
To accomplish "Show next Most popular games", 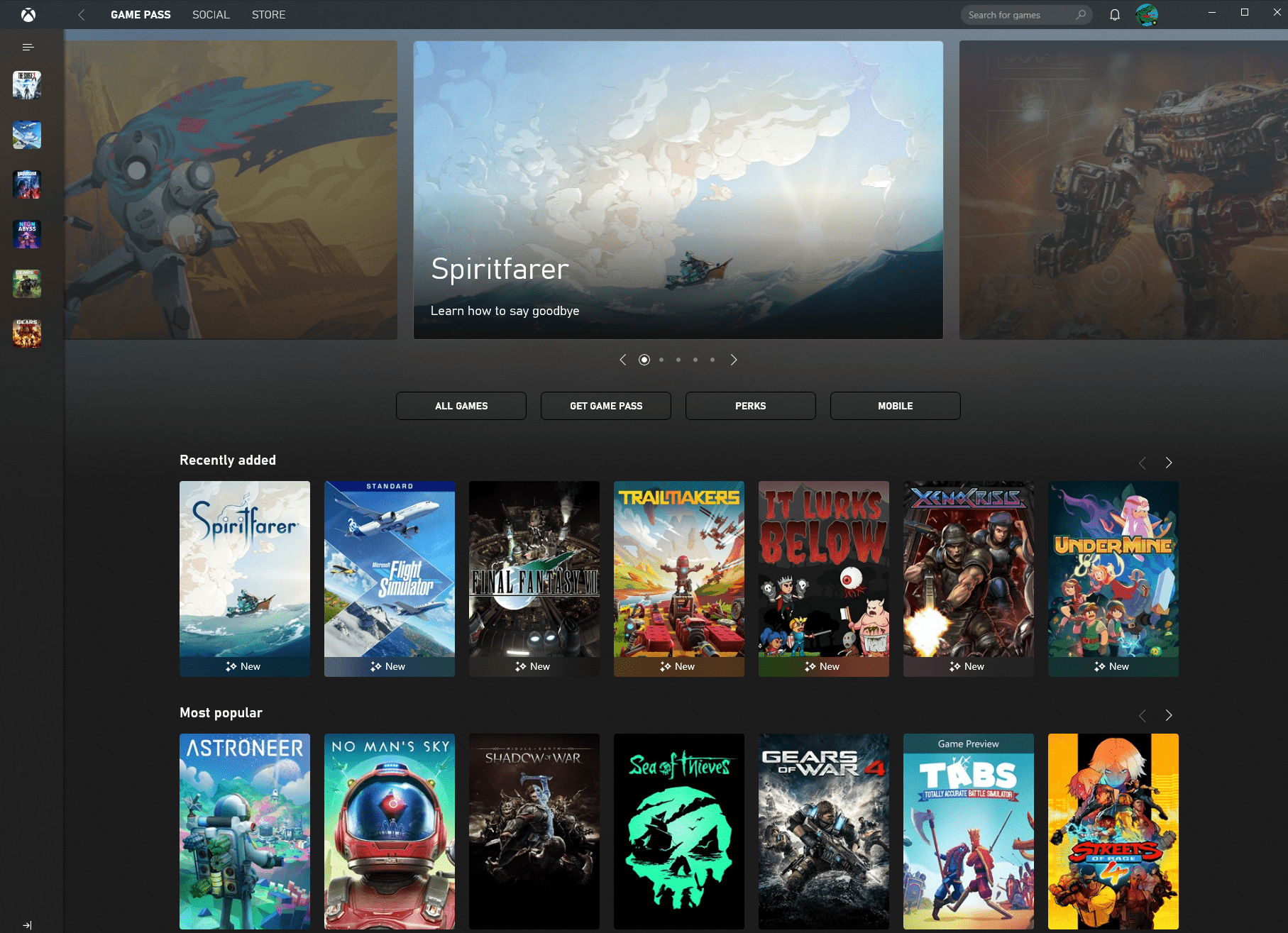I will (x=1169, y=715).
